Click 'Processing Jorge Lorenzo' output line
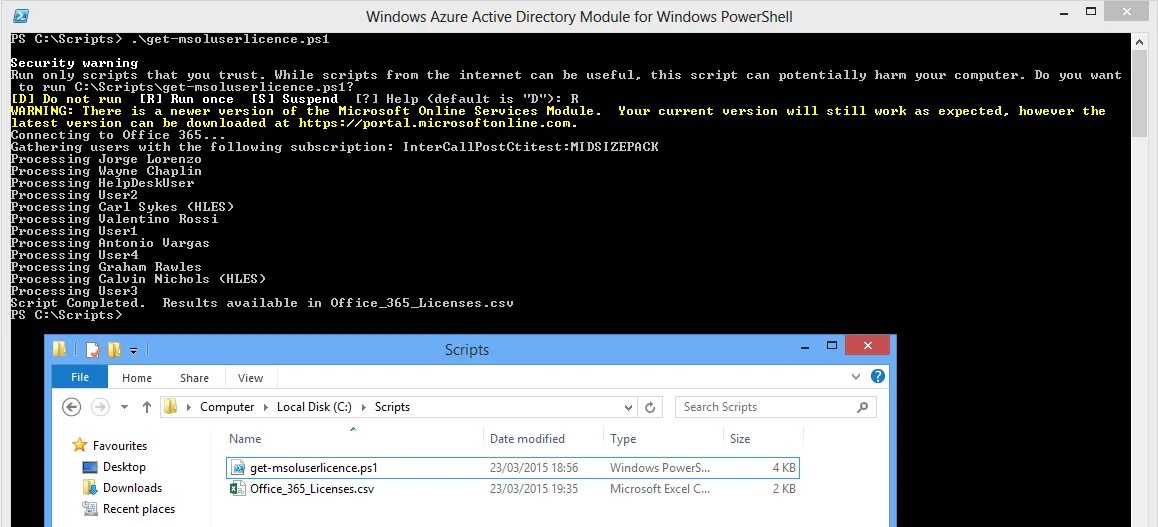The image size is (1158, 527). pos(106,159)
